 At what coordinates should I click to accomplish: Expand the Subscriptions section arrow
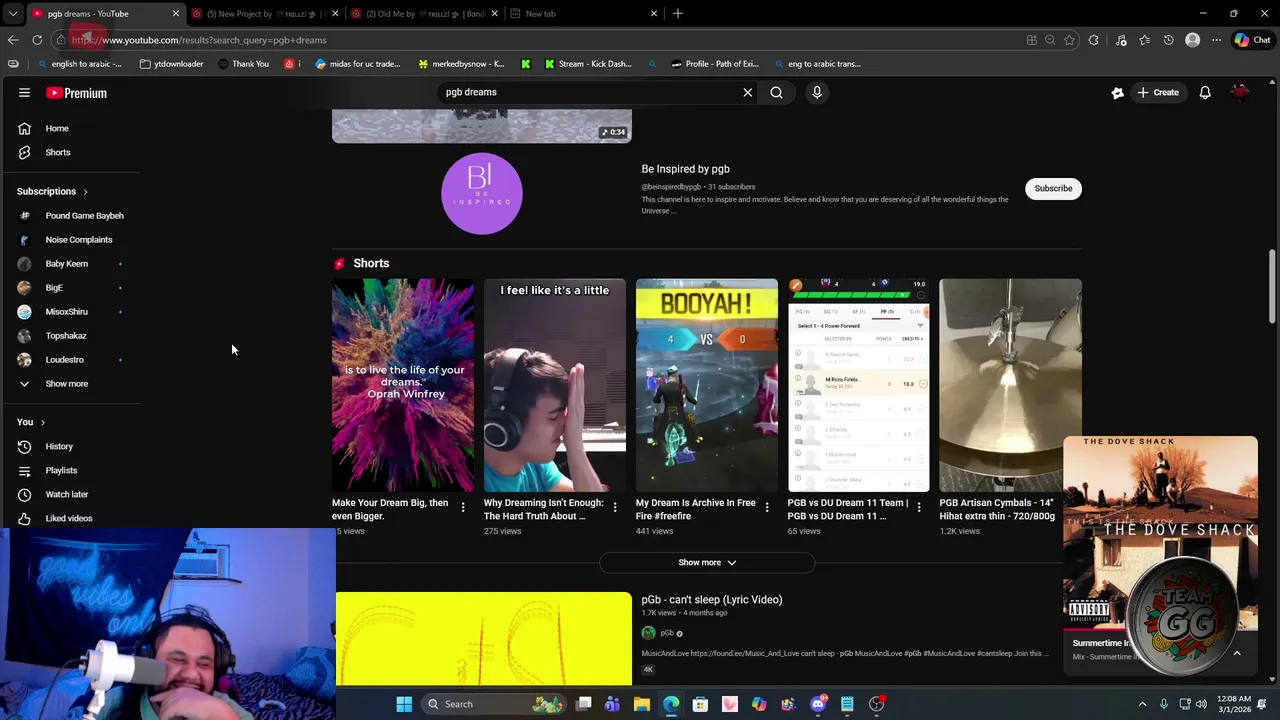click(x=85, y=191)
